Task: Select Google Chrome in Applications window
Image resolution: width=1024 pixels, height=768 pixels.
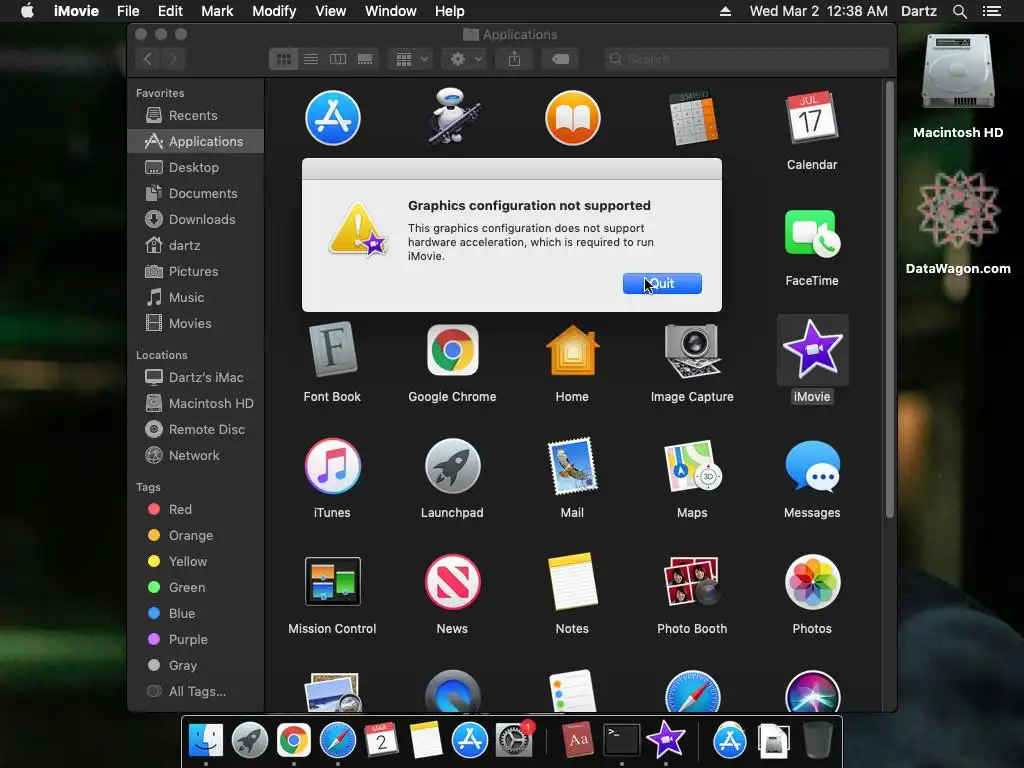Action: click(x=453, y=350)
